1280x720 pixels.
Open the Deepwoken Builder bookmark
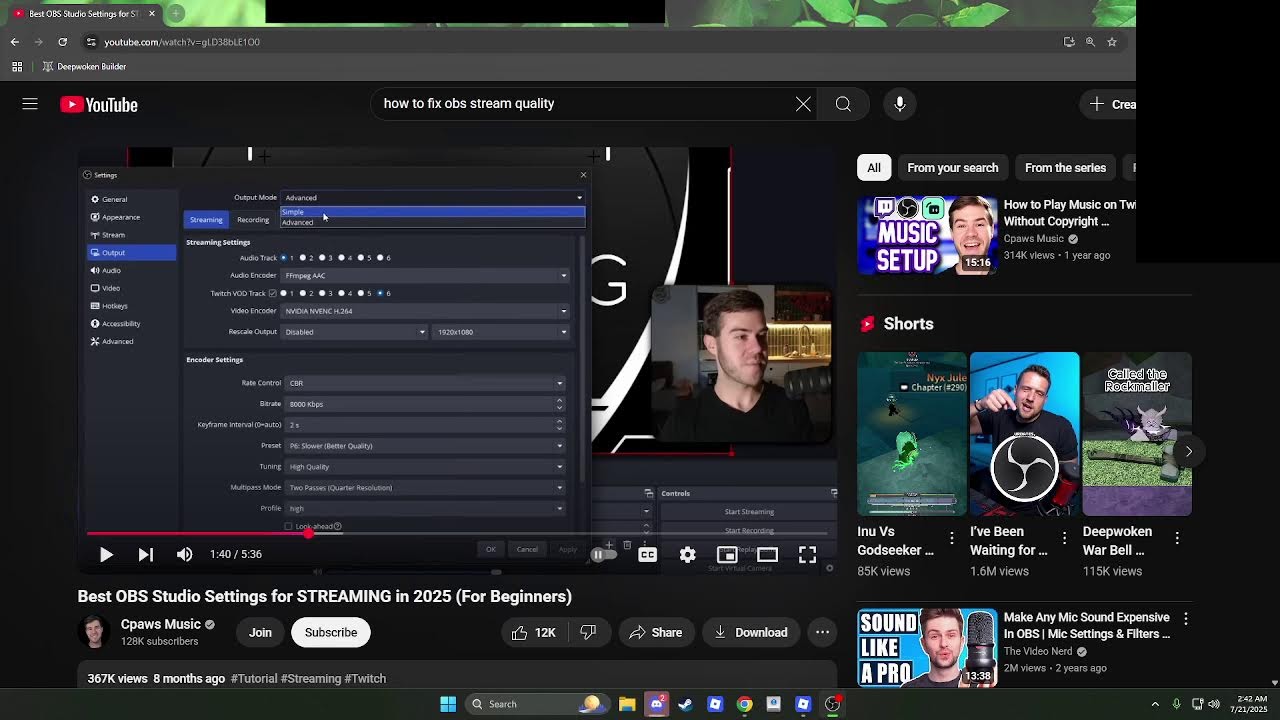83,66
